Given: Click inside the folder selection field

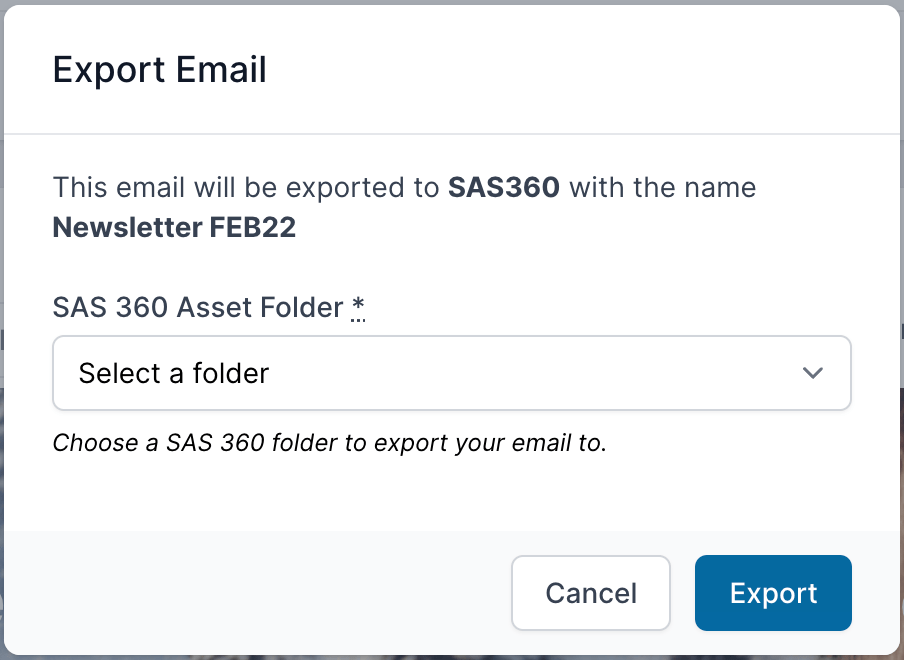Looking at the screenshot, I should pos(400,372).
